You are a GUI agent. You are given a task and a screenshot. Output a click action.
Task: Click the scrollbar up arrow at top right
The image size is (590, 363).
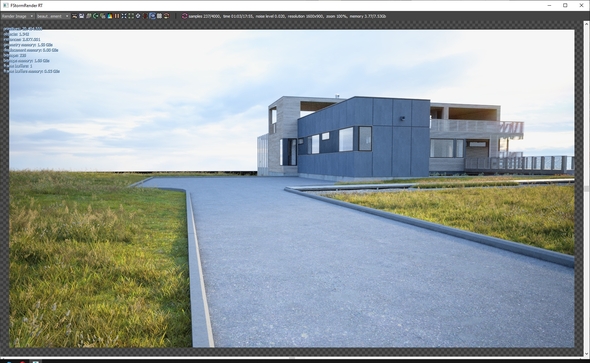pos(586,24)
